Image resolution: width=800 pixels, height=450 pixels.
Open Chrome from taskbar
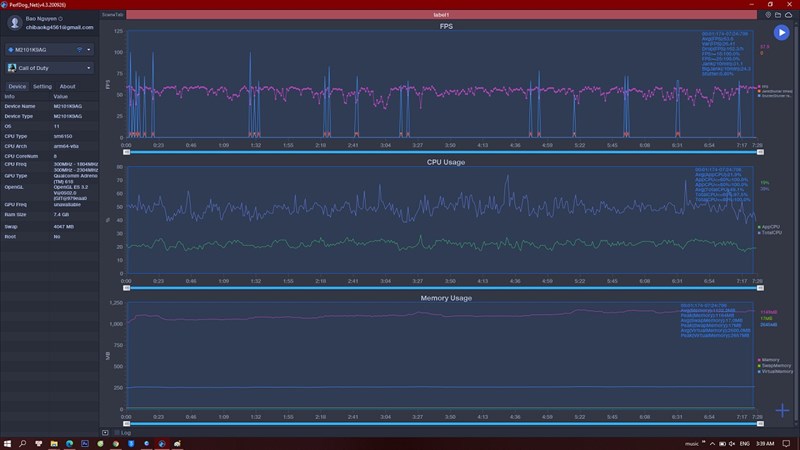click(x=116, y=443)
